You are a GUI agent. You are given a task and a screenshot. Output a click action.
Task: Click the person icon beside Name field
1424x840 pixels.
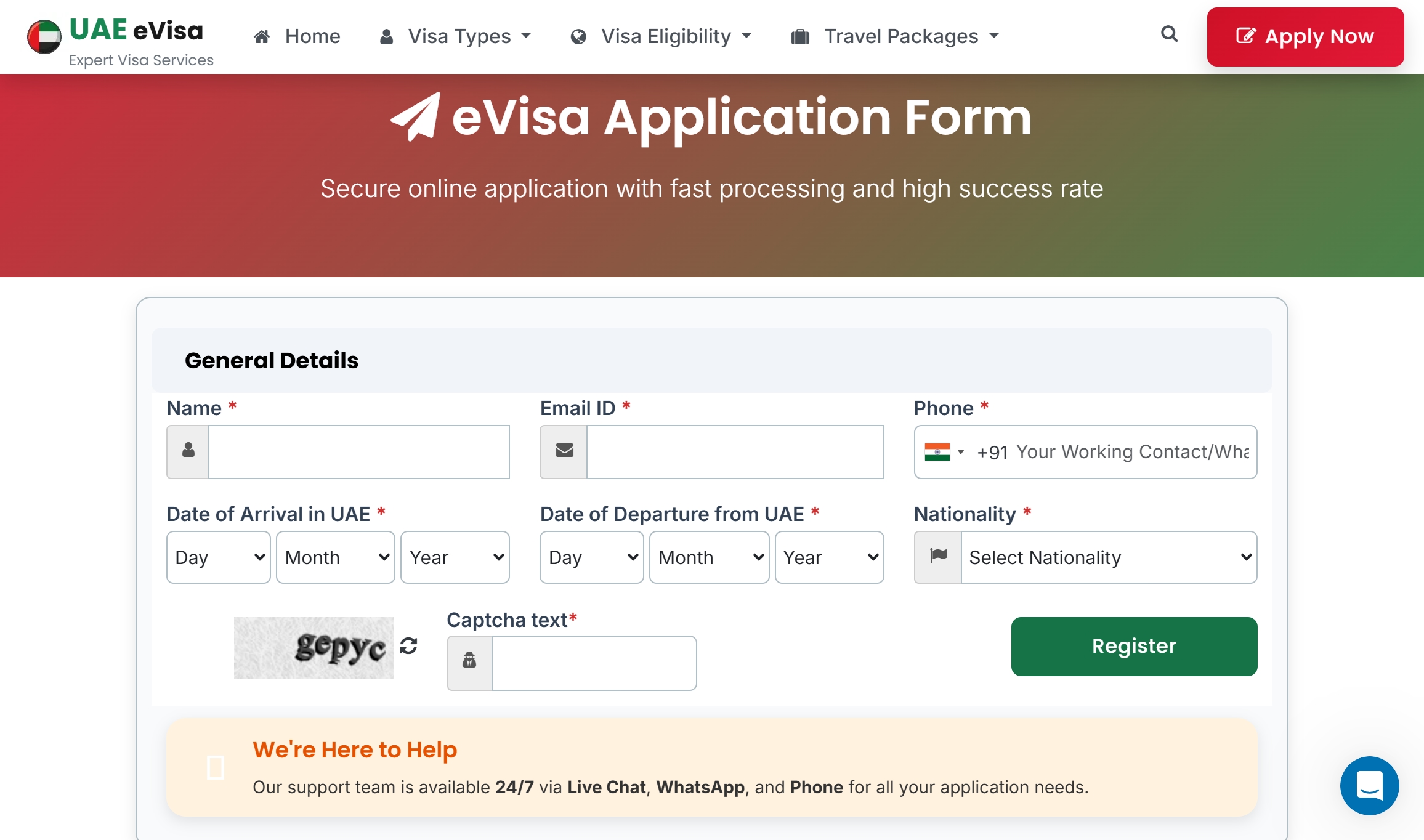(x=188, y=451)
